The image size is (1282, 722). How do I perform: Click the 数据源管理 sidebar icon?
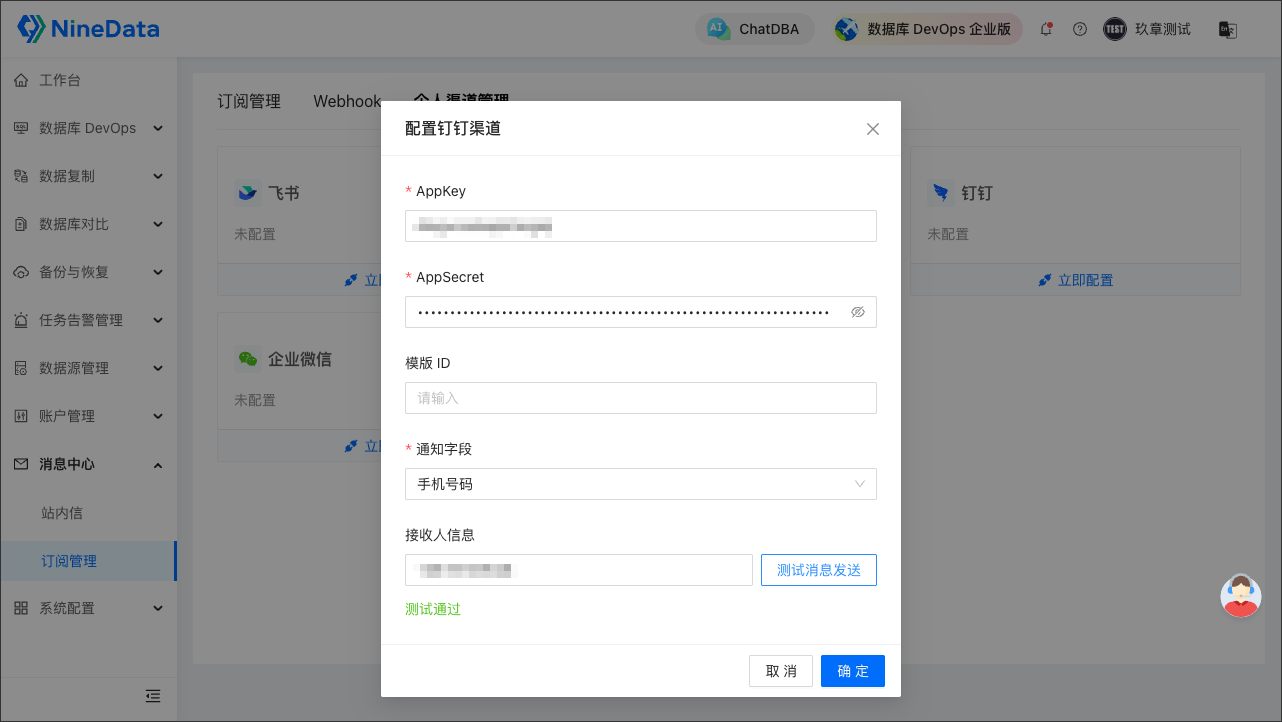pos(21,368)
